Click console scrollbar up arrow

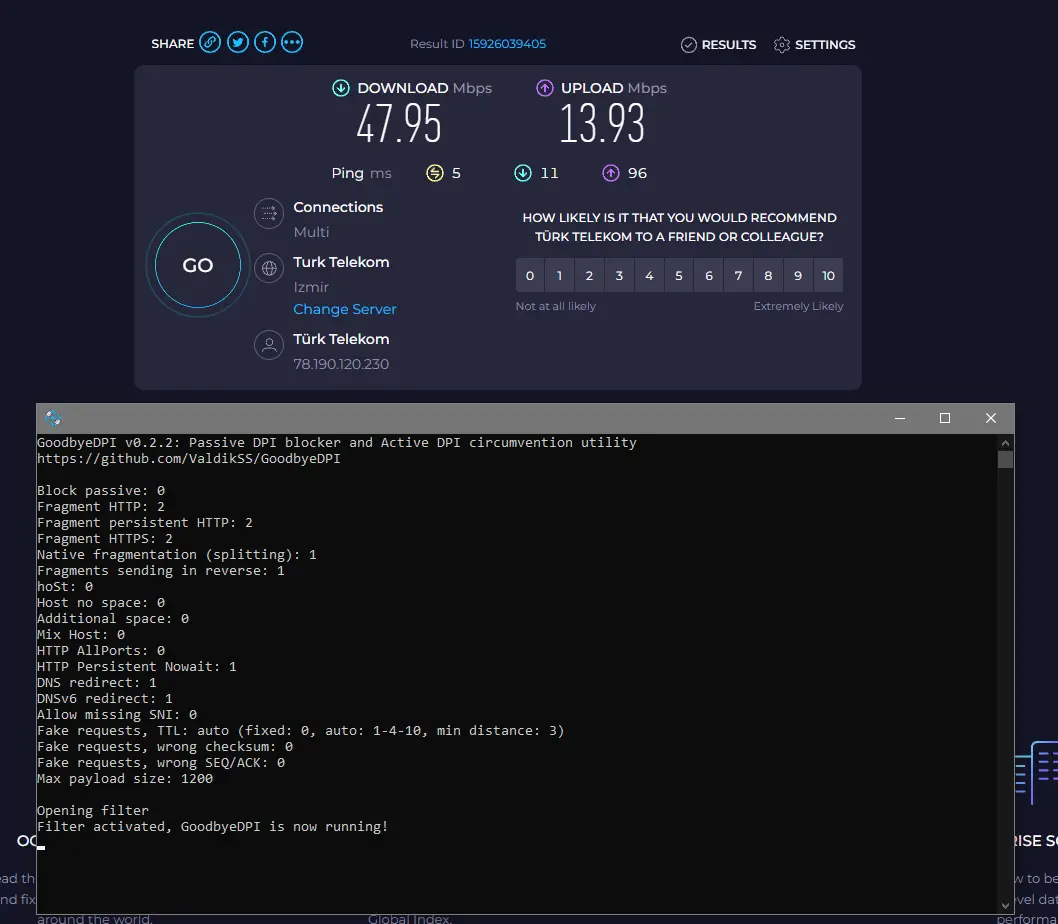[1005, 443]
